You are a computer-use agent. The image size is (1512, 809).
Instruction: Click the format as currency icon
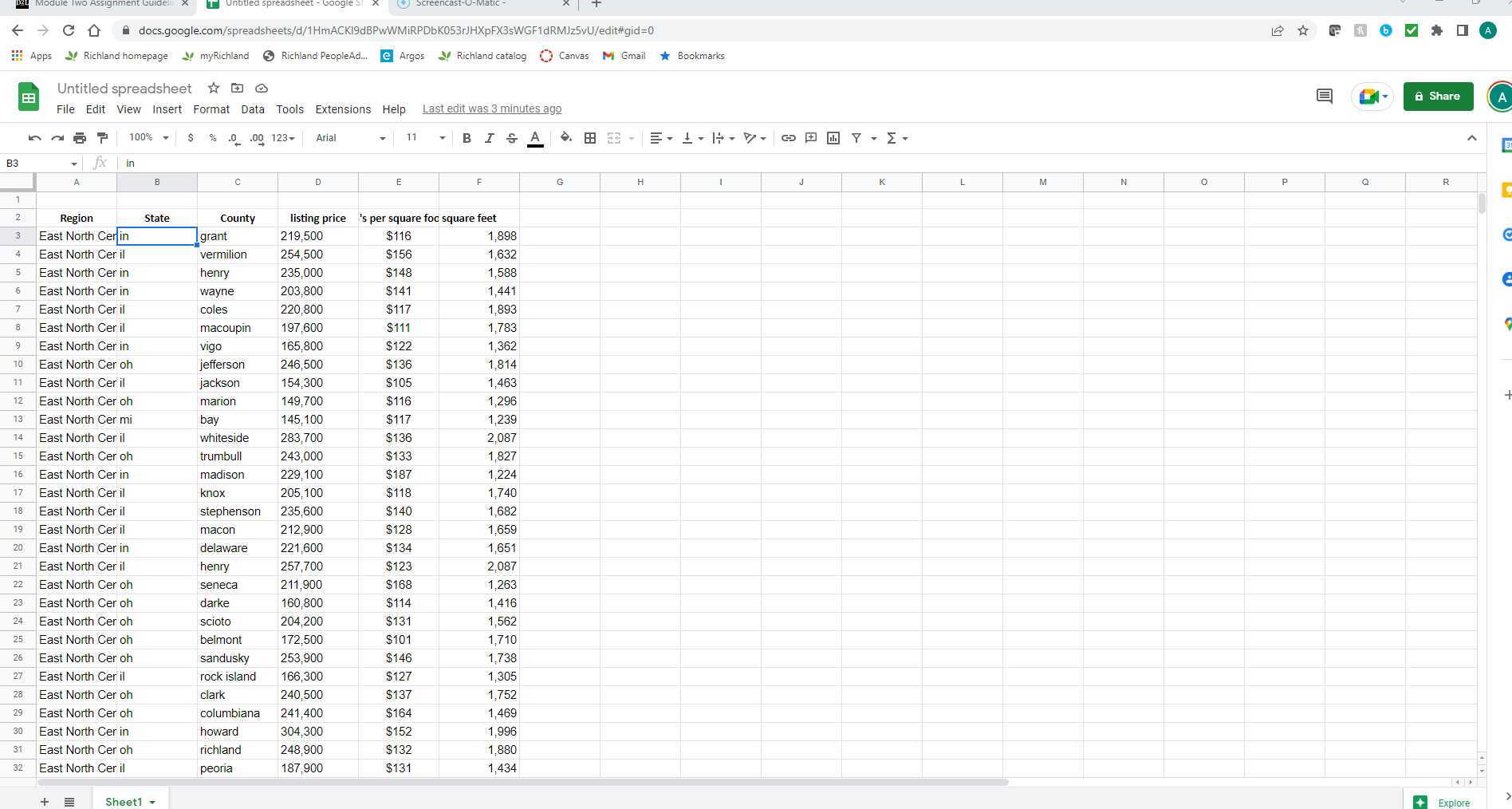(x=191, y=137)
